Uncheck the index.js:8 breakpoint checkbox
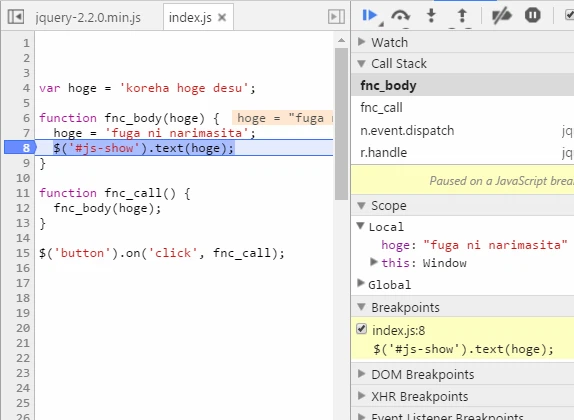Screen dimensions: 574x420 coord(361,329)
